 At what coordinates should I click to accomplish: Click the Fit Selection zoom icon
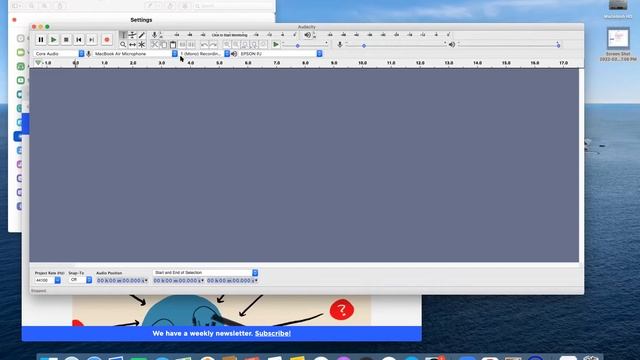pos(245,44)
